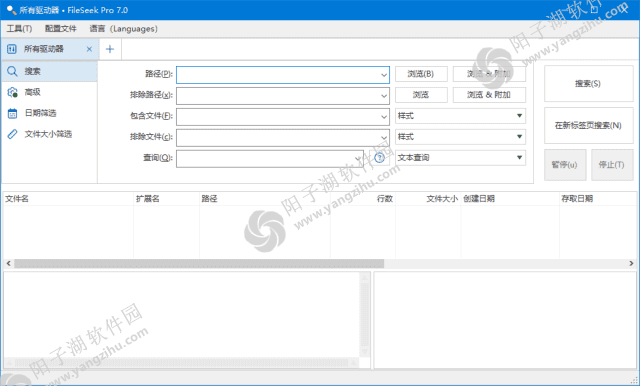Image resolution: width=640 pixels, height=386 pixels.
Task: Open the 文本查询 type dropdown
Action: tap(460, 158)
